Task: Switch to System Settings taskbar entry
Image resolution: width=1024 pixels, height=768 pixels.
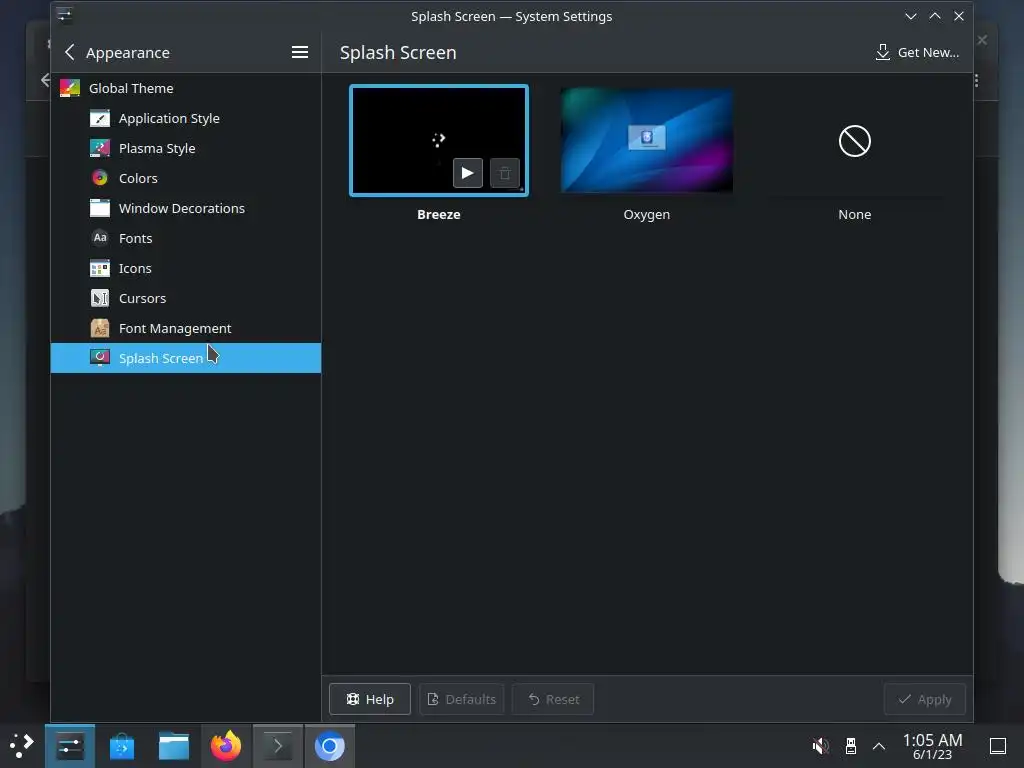Action: click(70, 746)
